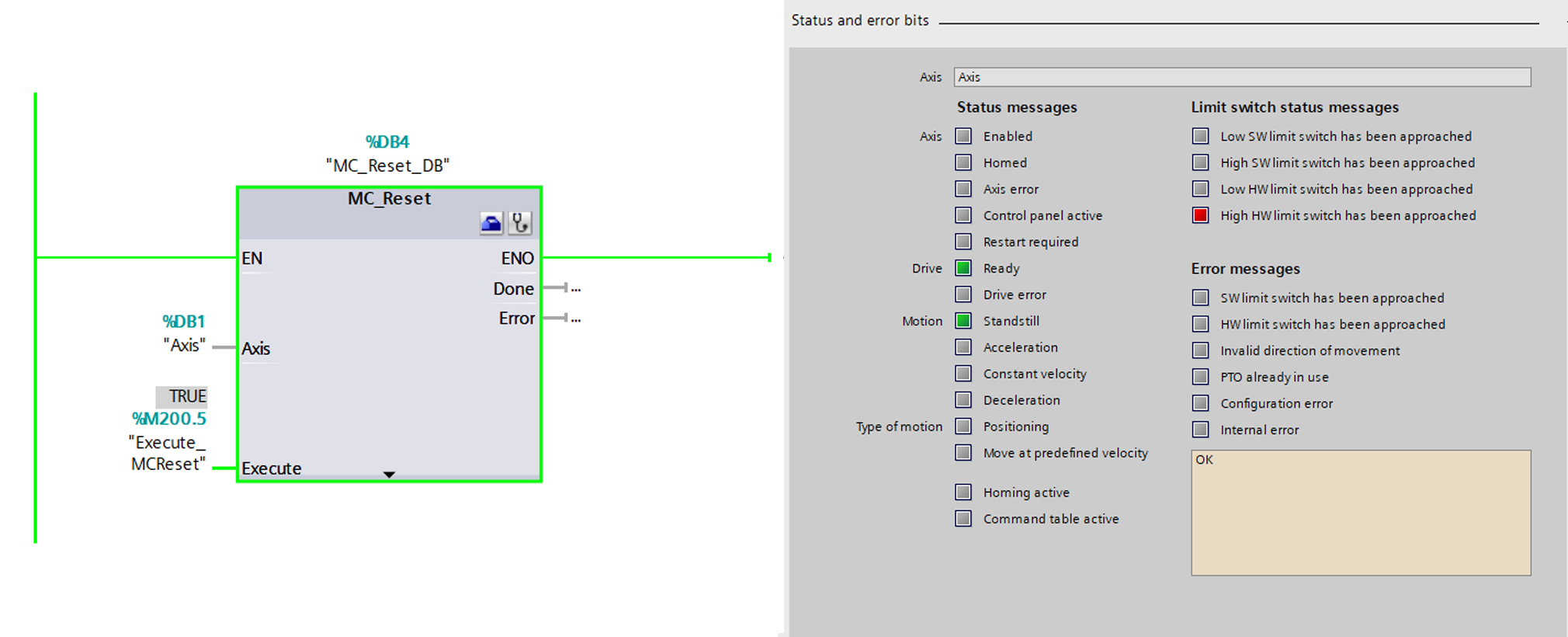Click the Done output placeholder
The width and height of the screenshot is (1568, 637).
(x=574, y=288)
